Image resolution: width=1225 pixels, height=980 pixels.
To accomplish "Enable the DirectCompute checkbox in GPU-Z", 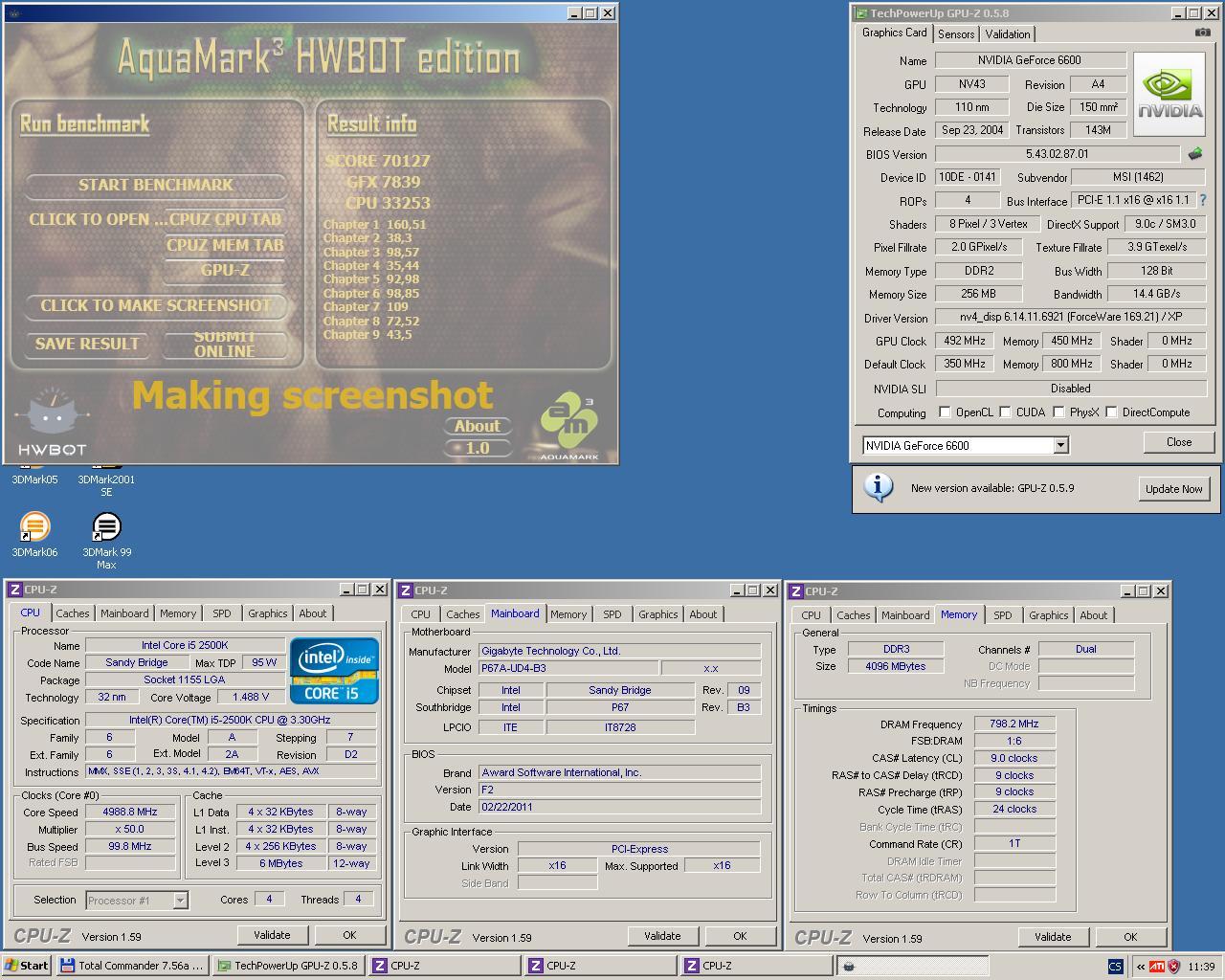I will [x=1112, y=412].
